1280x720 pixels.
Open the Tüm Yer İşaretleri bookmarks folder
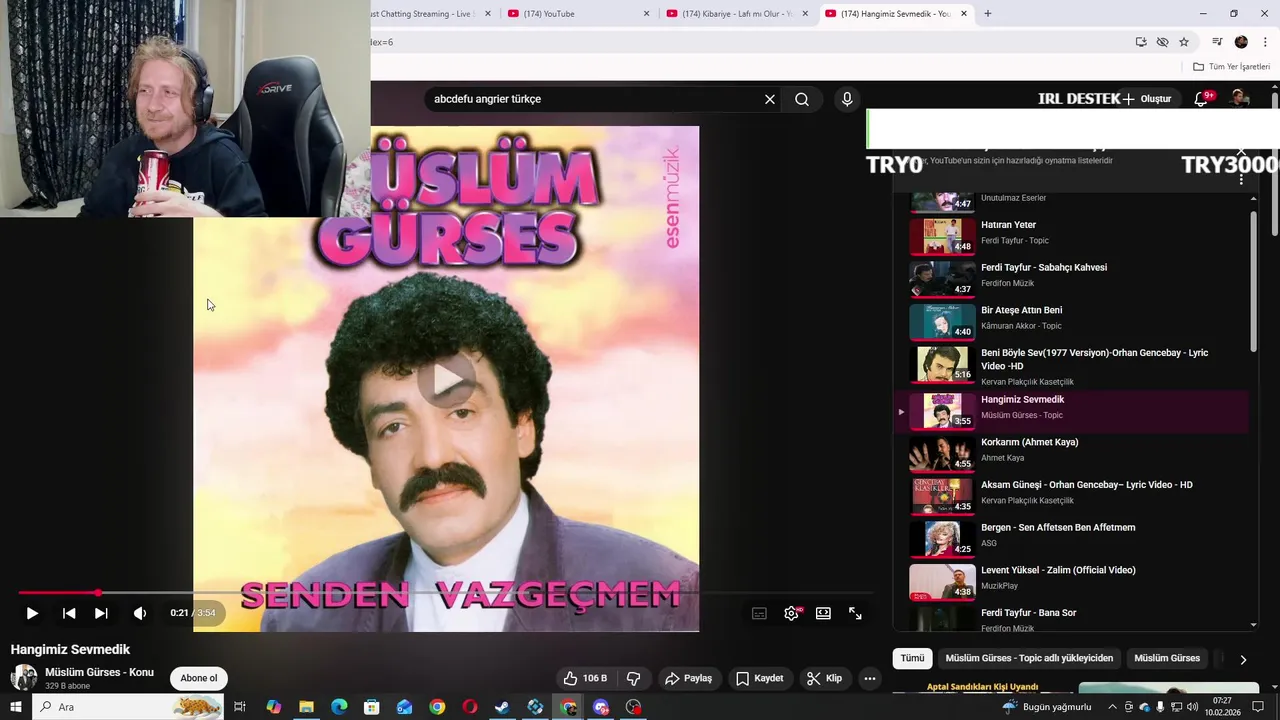1232,66
